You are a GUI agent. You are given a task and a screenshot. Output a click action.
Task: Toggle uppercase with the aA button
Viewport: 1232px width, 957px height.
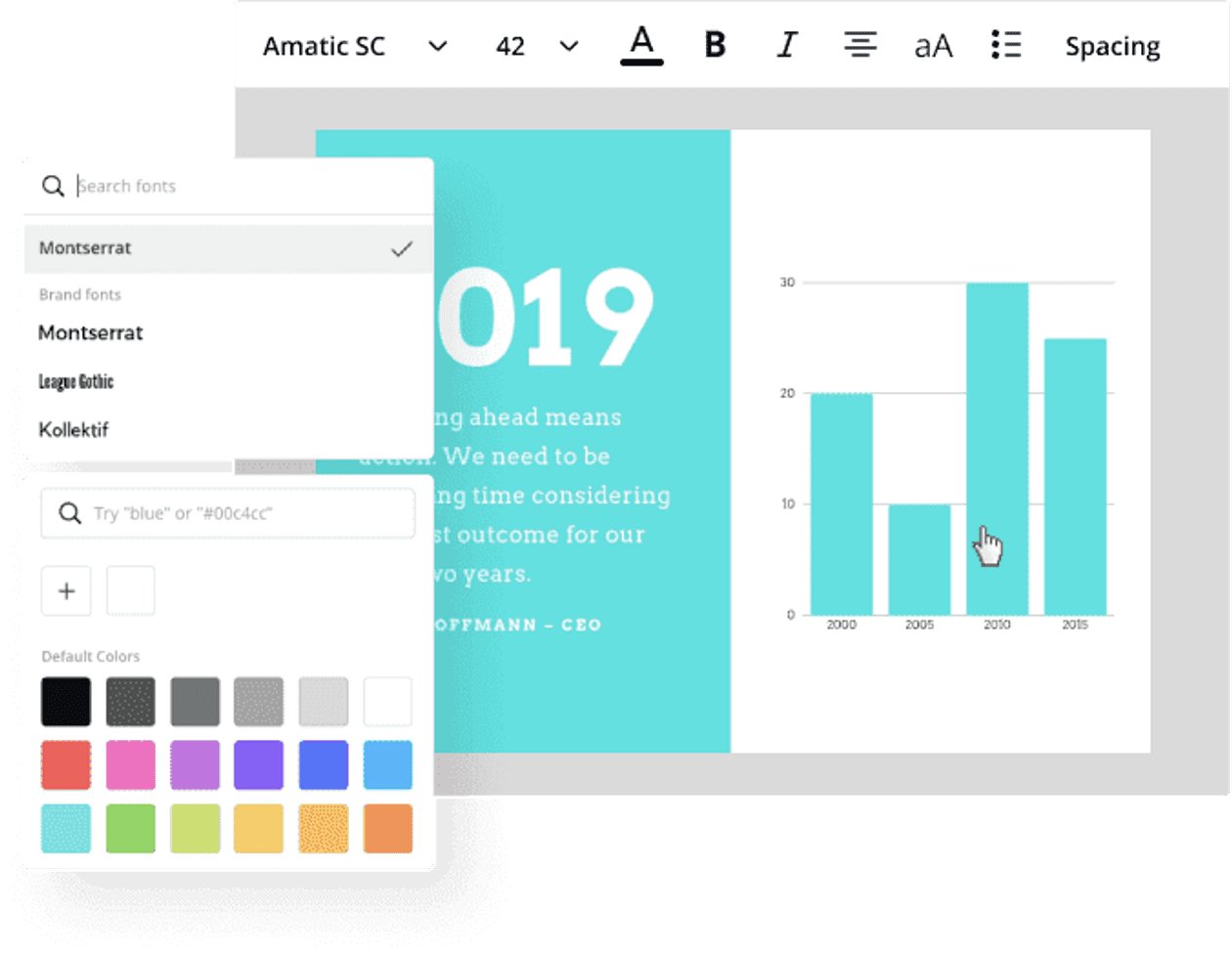pos(933,46)
